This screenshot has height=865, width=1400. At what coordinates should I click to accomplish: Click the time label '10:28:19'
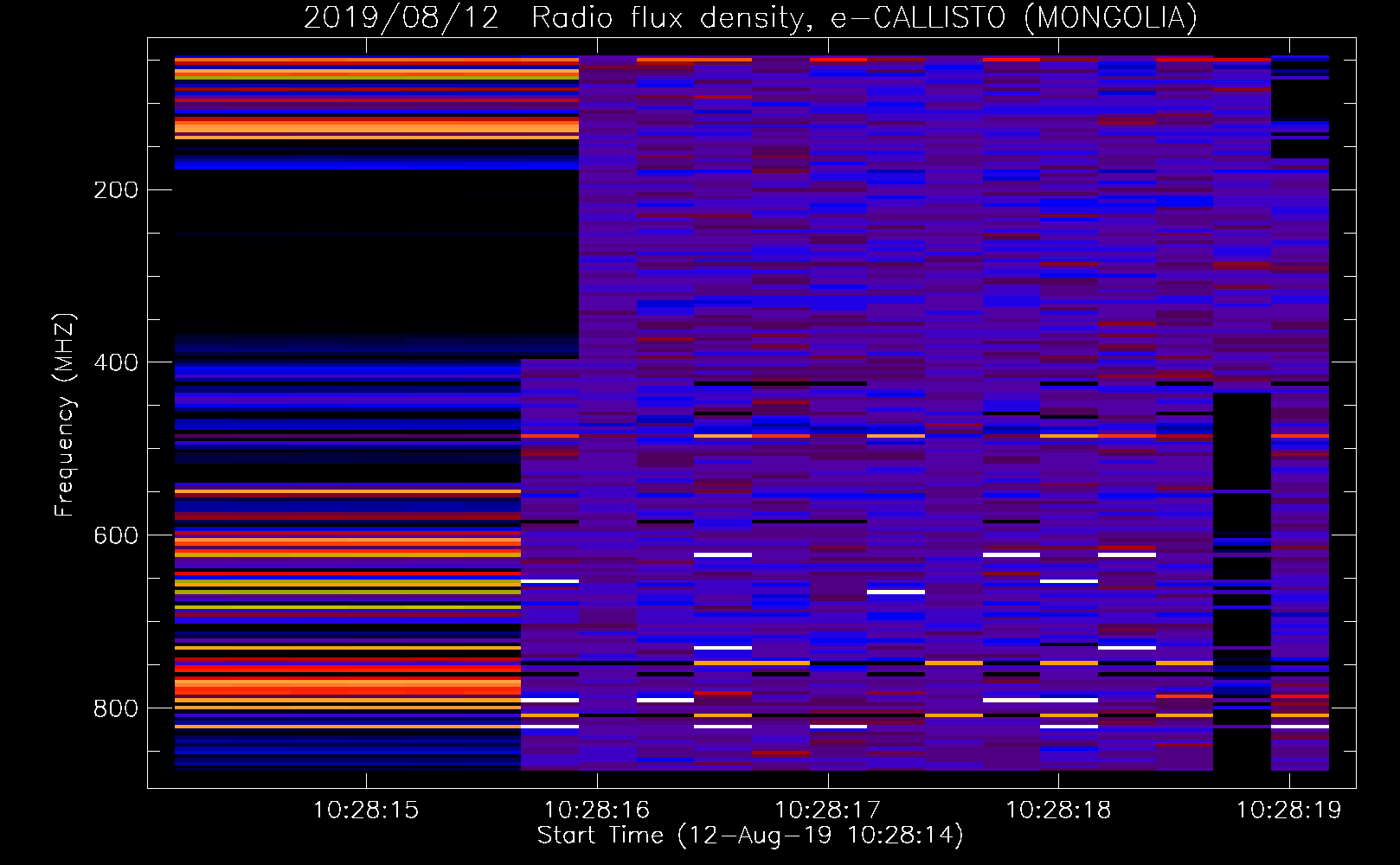pos(1289,811)
